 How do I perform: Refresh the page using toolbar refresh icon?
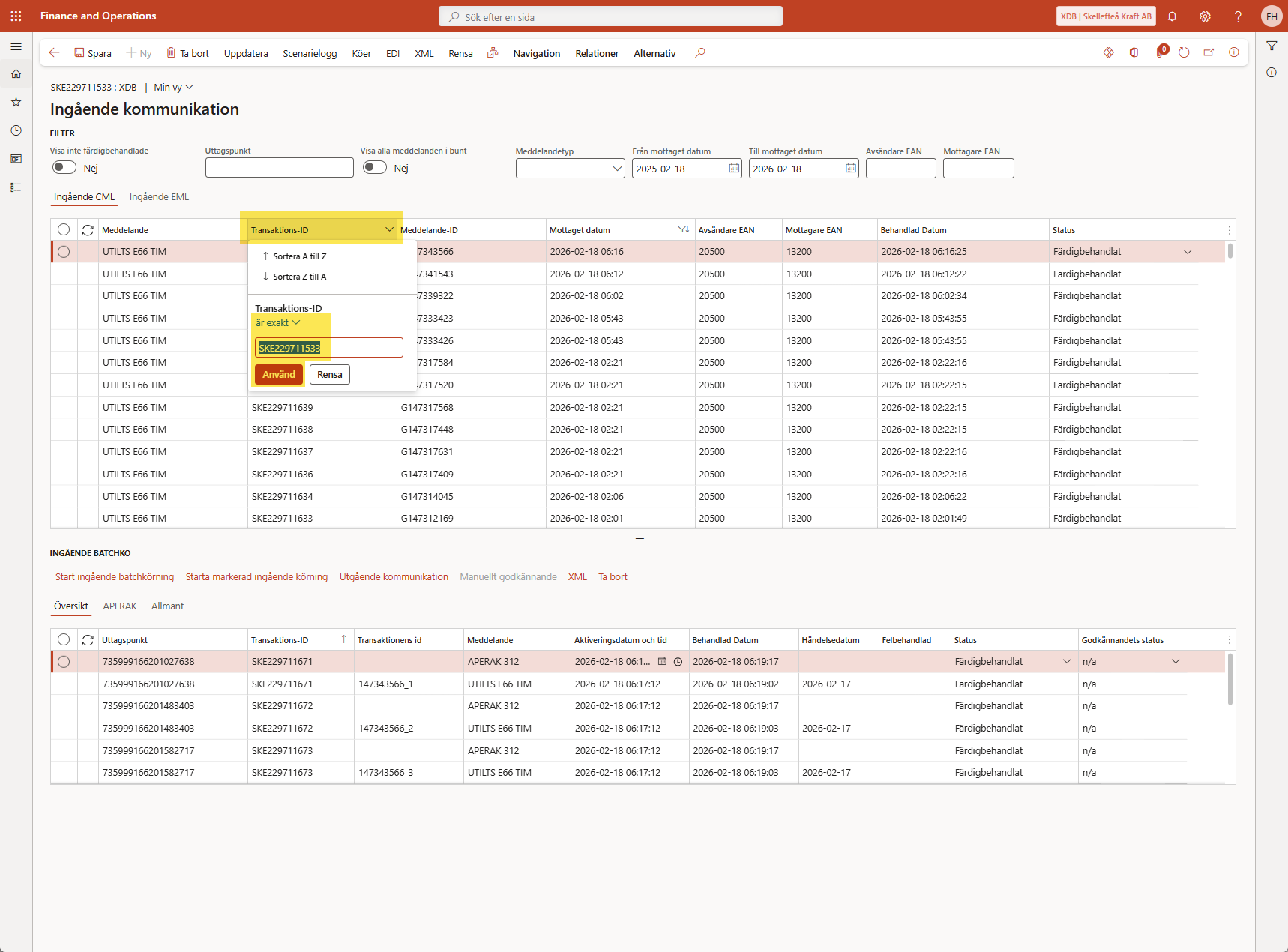click(1184, 52)
